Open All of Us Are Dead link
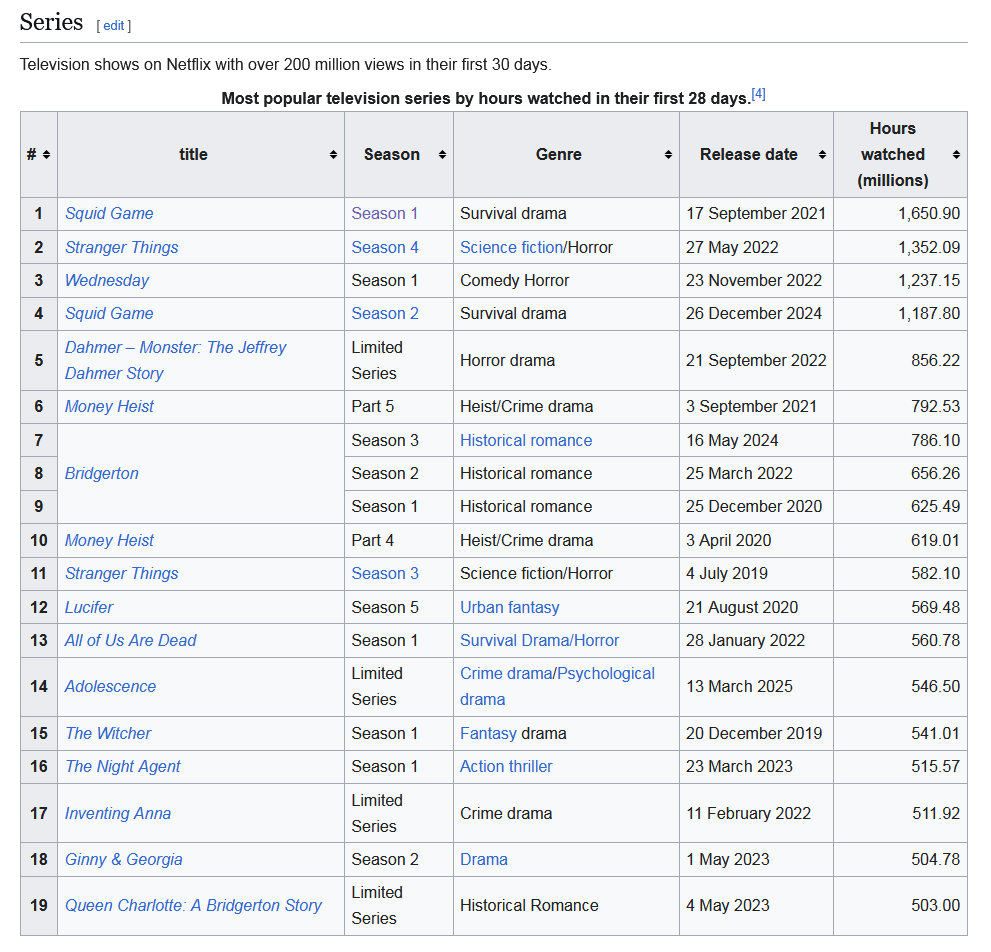The width and height of the screenshot is (991, 952). tap(131, 640)
